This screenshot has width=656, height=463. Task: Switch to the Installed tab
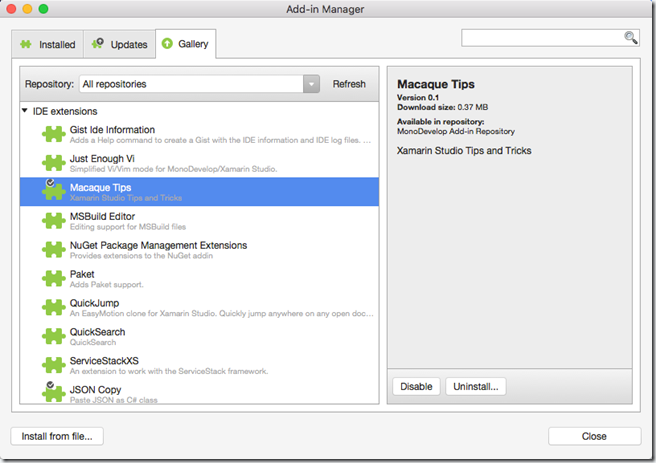tap(48, 44)
